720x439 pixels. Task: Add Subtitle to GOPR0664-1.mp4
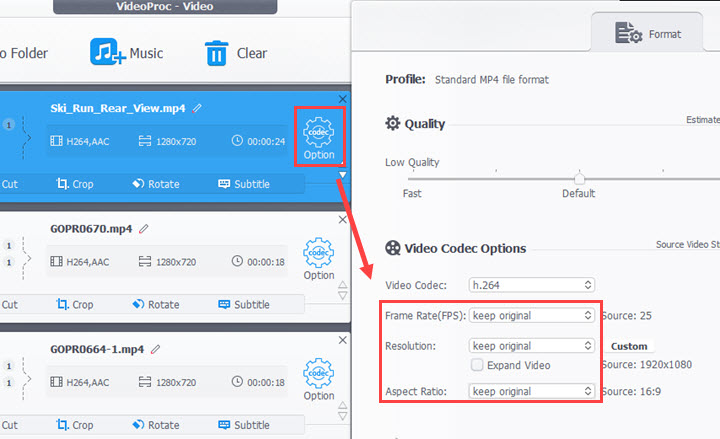tap(244, 425)
